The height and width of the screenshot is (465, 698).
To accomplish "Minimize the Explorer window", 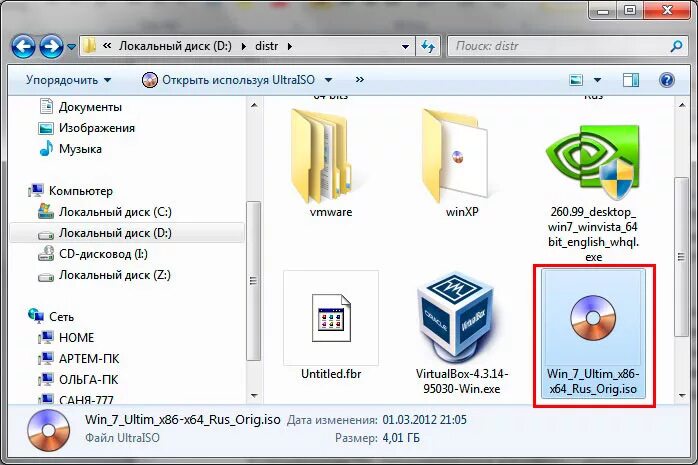I will coord(604,10).
